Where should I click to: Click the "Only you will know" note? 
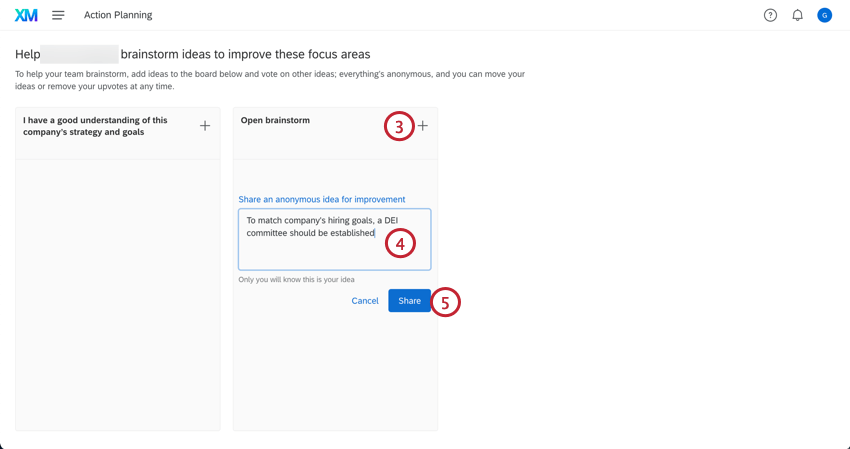(x=296, y=279)
